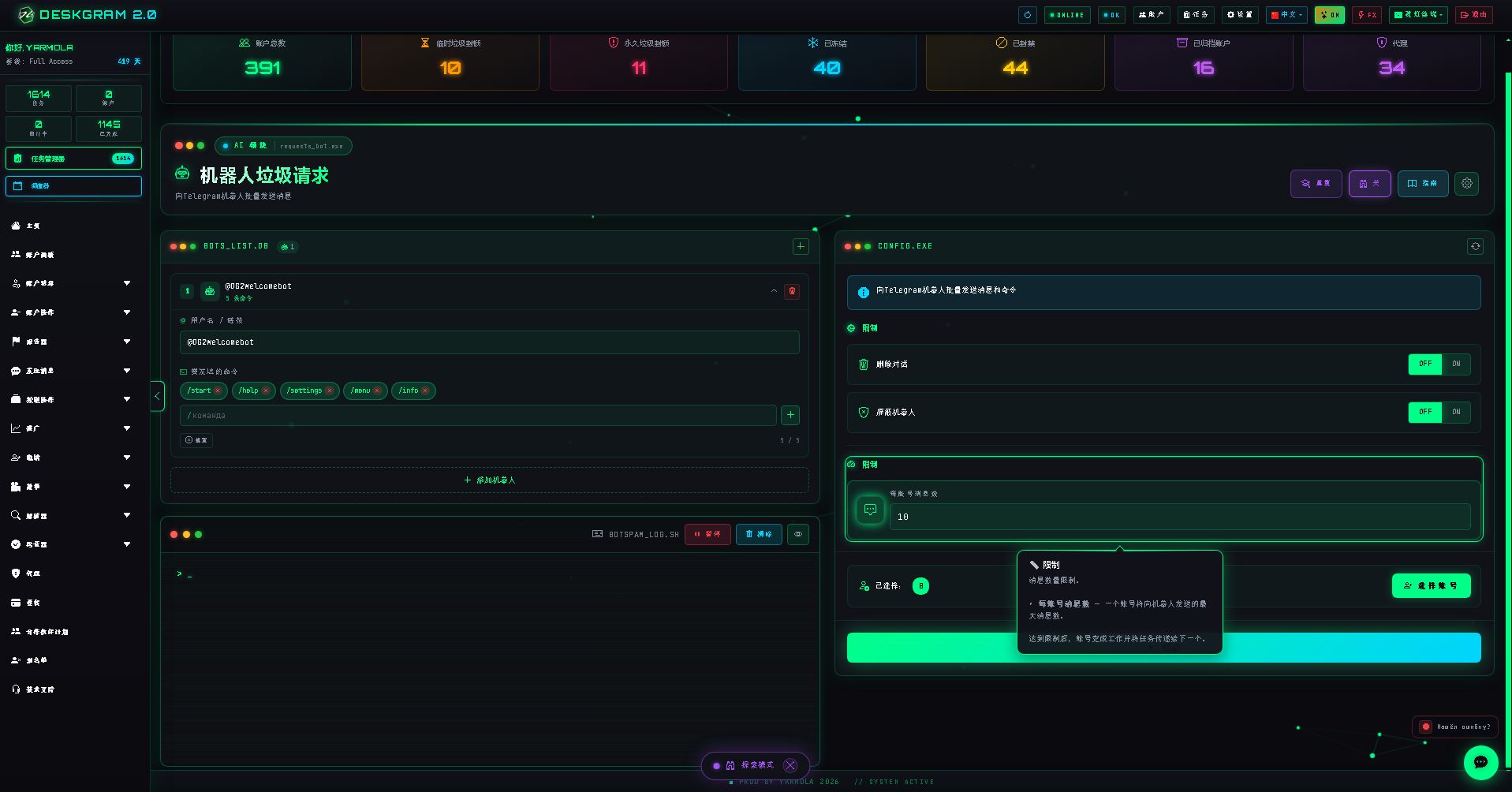1512x792 pixels.
Task: Click the add bot dashed button
Action: pyautogui.click(x=489, y=480)
